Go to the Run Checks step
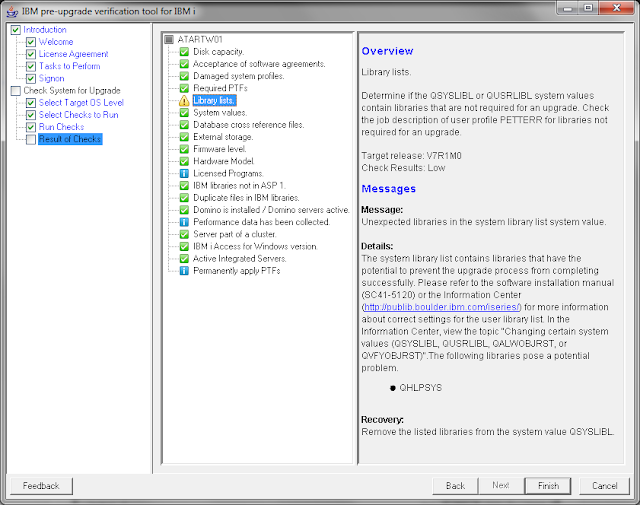 61,127
